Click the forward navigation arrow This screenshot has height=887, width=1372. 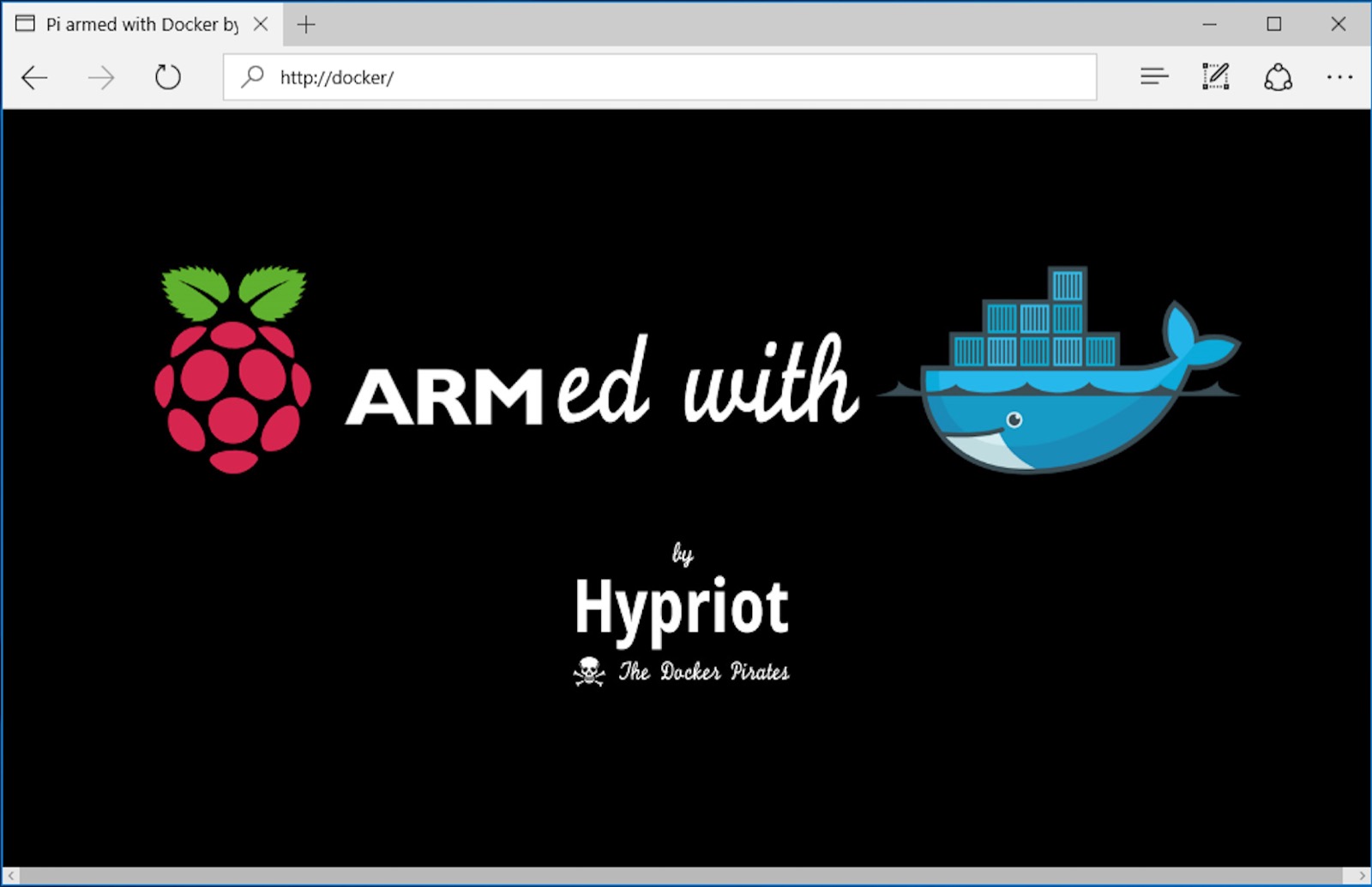(x=99, y=77)
